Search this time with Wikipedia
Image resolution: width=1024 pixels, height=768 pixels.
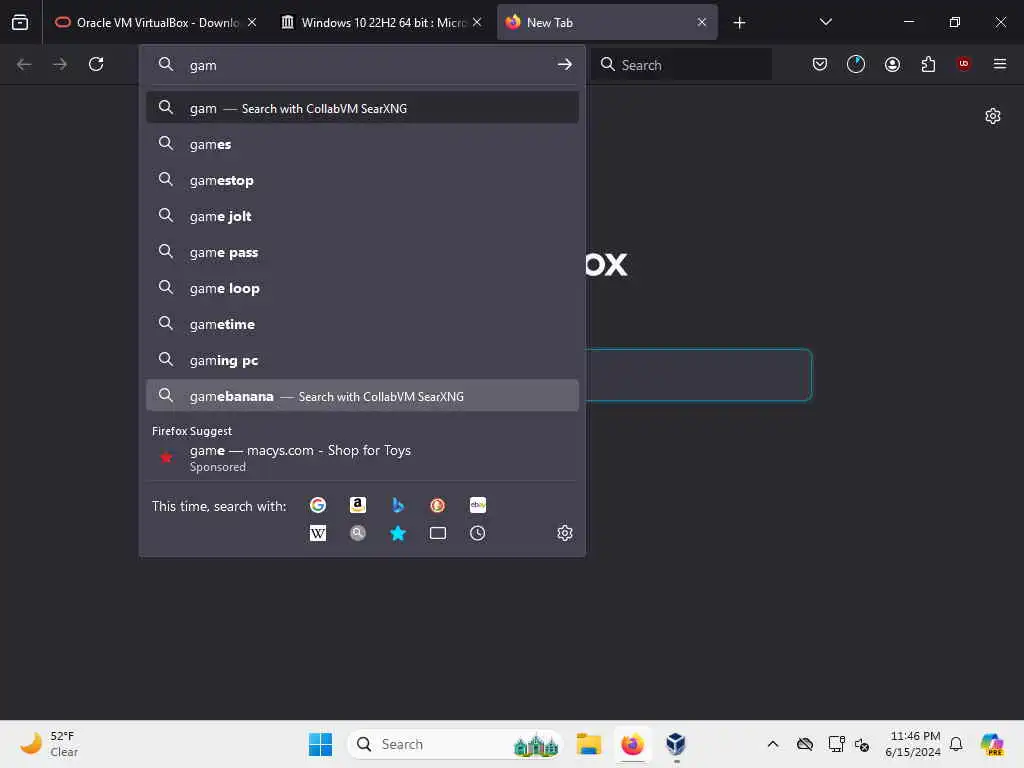coord(318,533)
